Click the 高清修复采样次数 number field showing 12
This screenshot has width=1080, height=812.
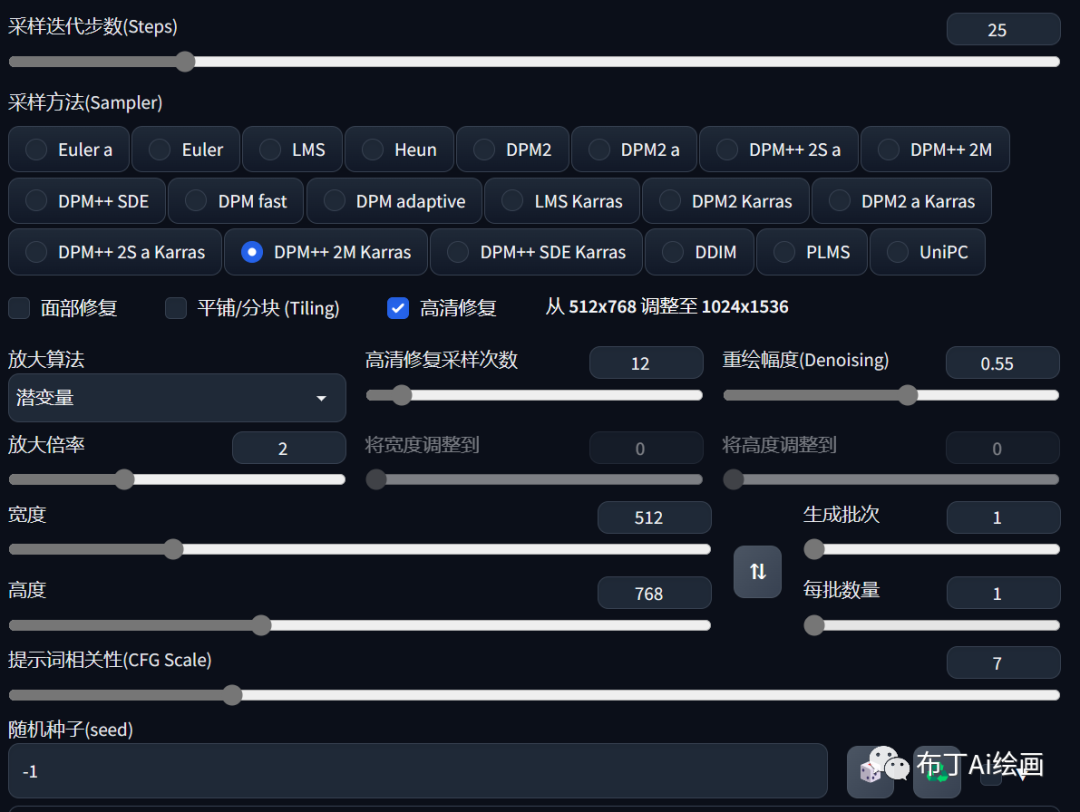[x=645, y=363]
